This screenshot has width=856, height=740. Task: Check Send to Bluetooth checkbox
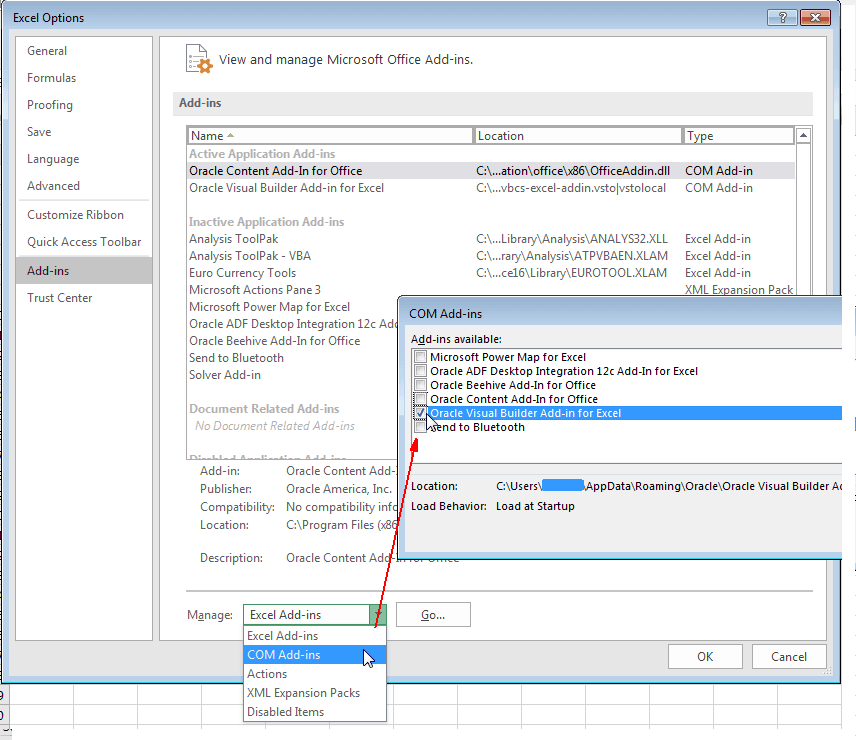point(420,427)
